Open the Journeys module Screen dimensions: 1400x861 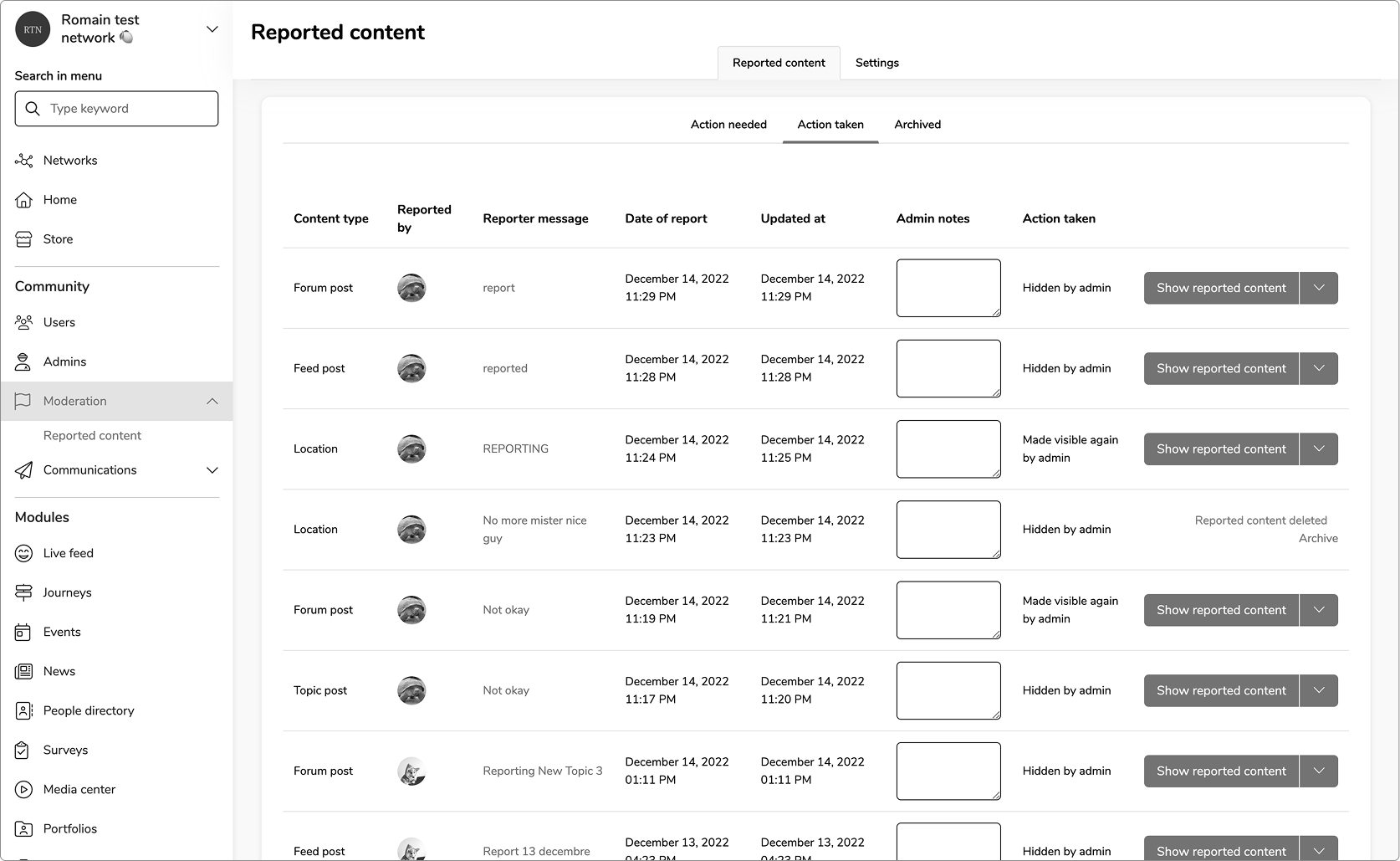tap(67, 592)
